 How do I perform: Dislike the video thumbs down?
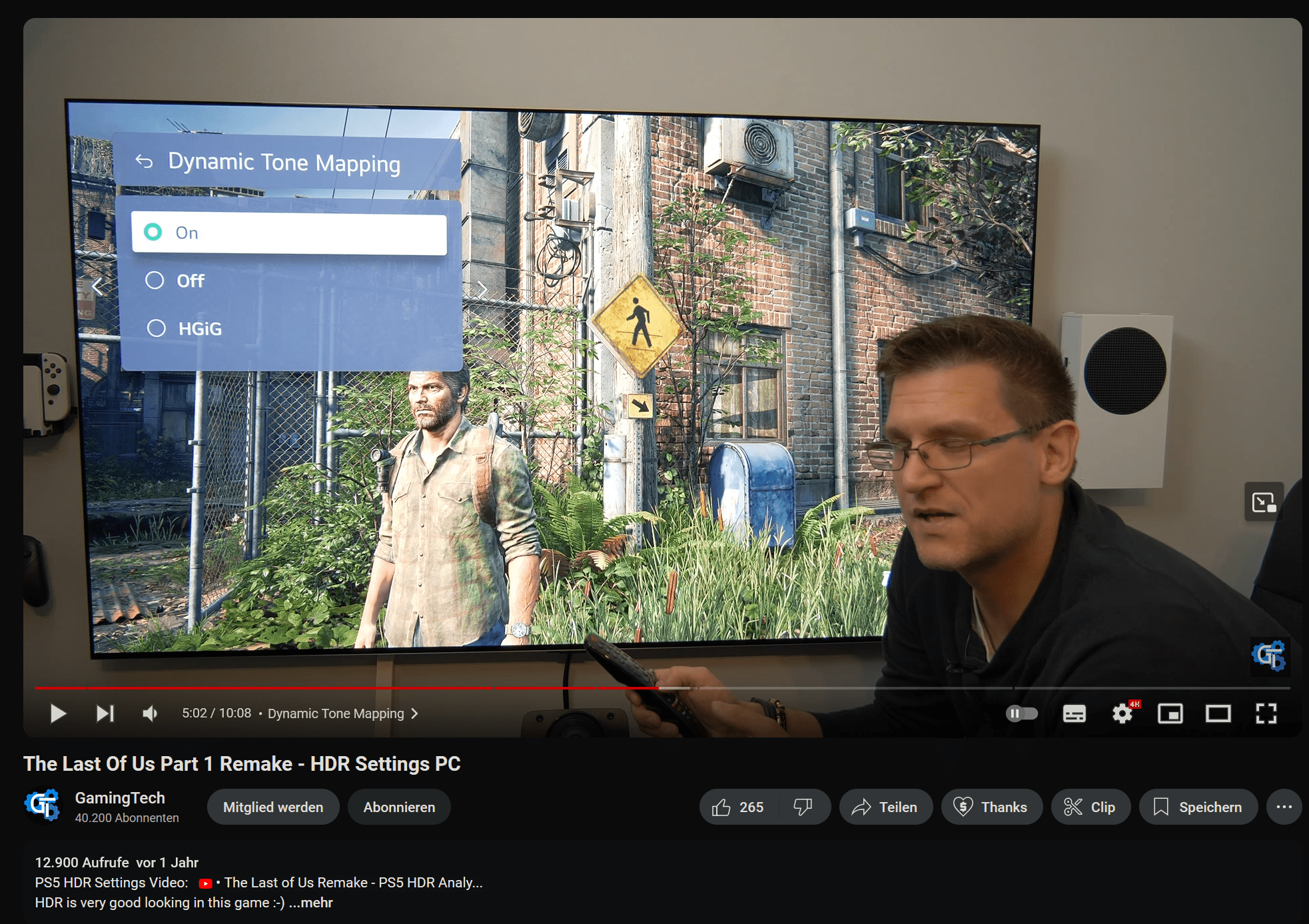pyautogui.click(x=804, y=807)
